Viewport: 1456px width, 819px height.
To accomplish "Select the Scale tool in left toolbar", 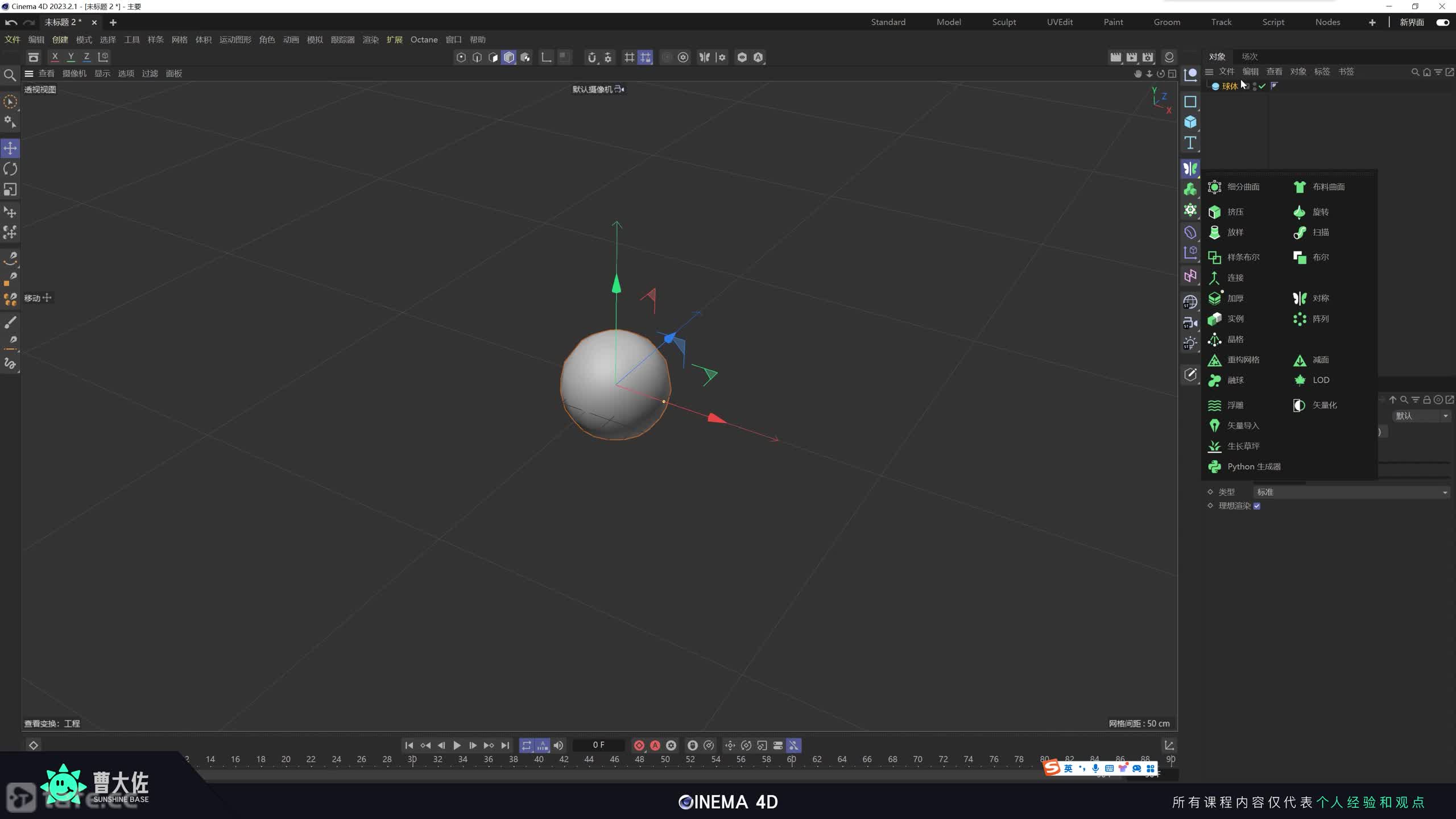I will [10, 189].
